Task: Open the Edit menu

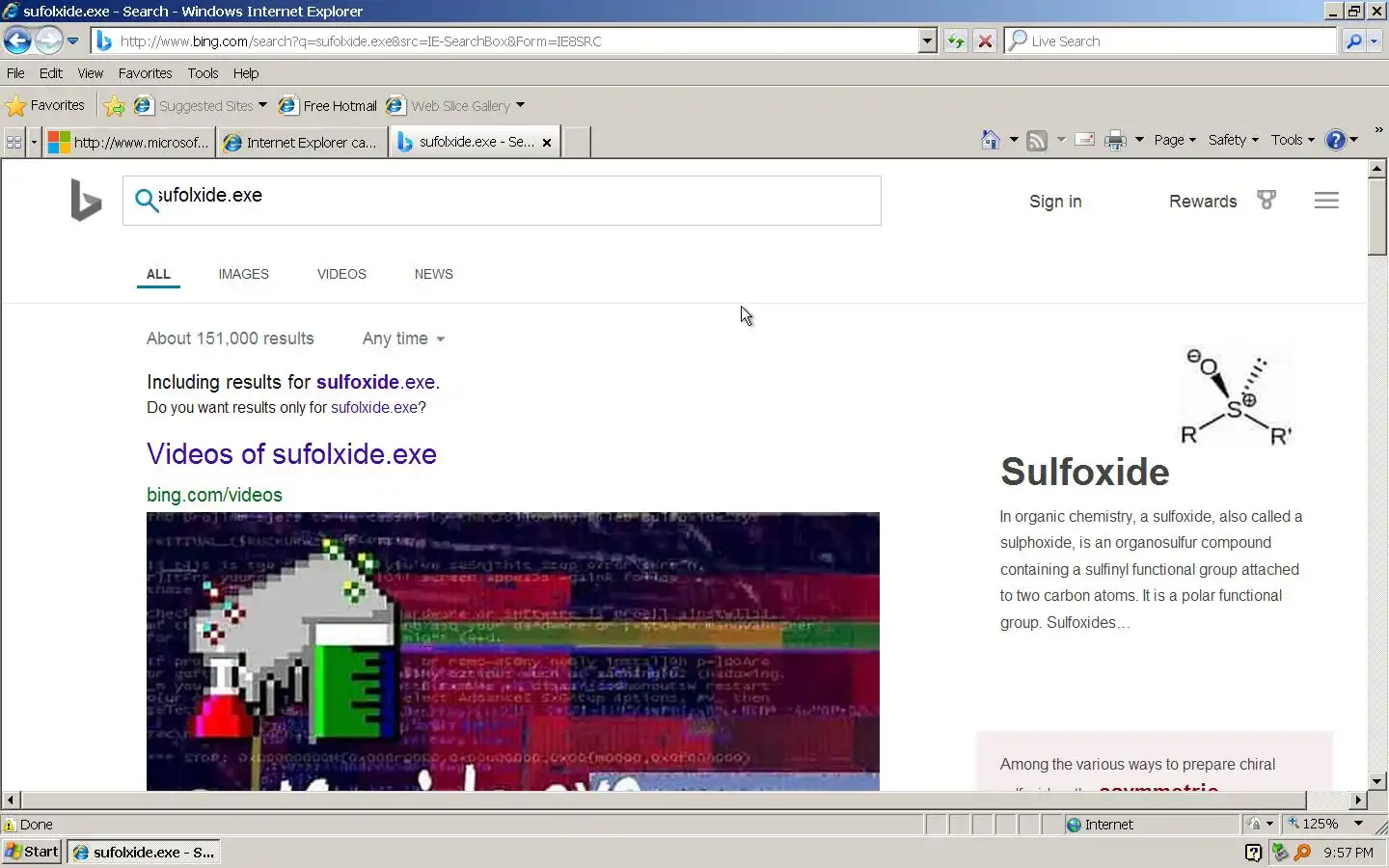Action: [x=51, y=73]
